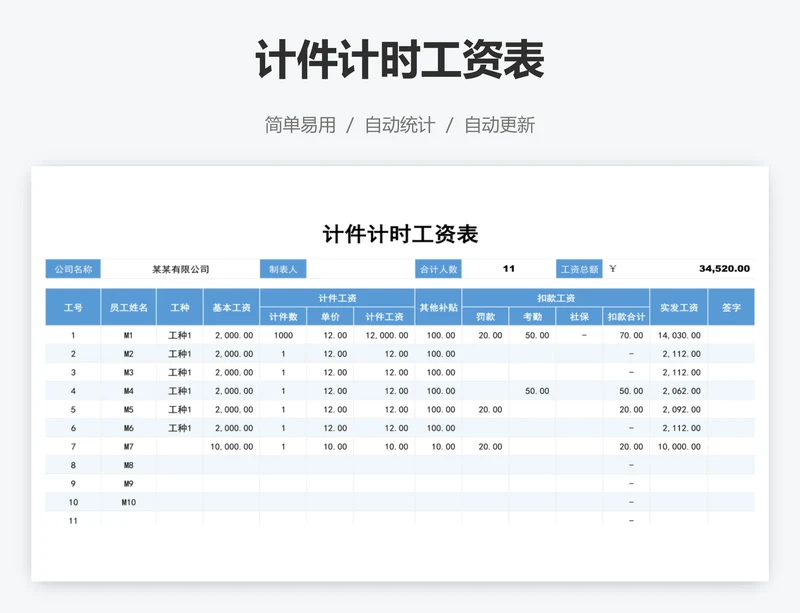Click the 基本工资 column header

231,307
